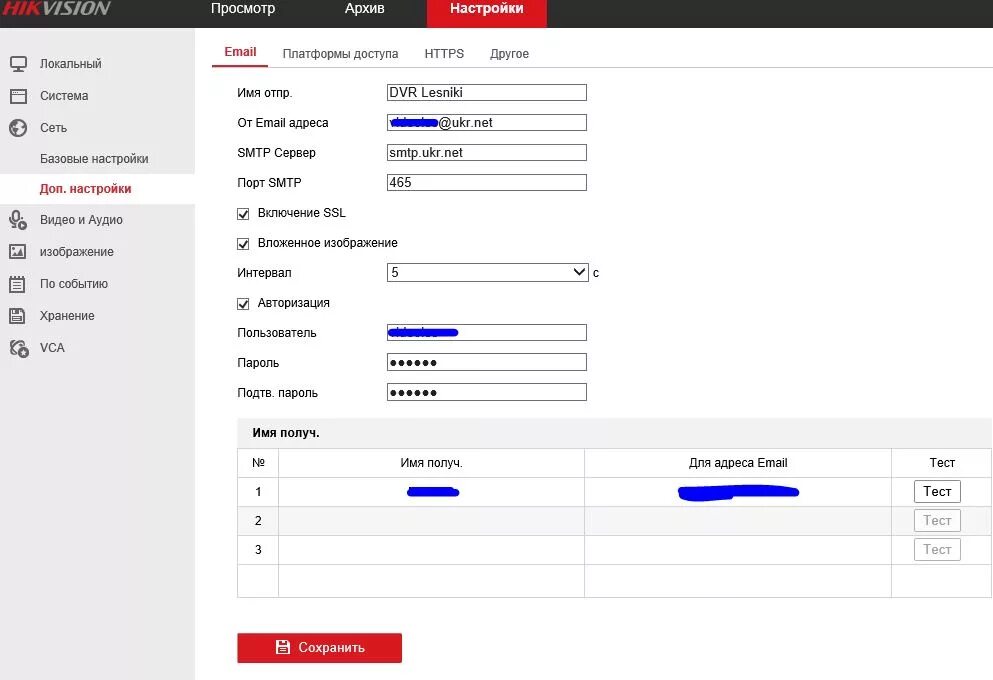Select Сеть in the sidebar
The height and width of the screenshot is (680, 993).
53,128
